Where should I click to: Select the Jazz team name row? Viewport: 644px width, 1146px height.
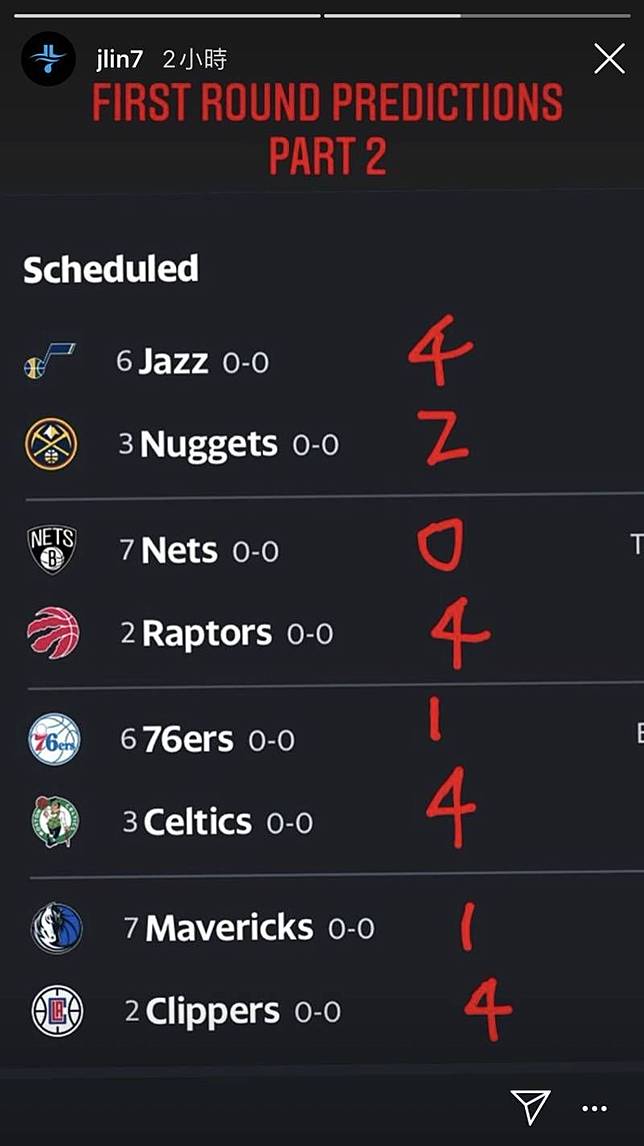[192, 362]
